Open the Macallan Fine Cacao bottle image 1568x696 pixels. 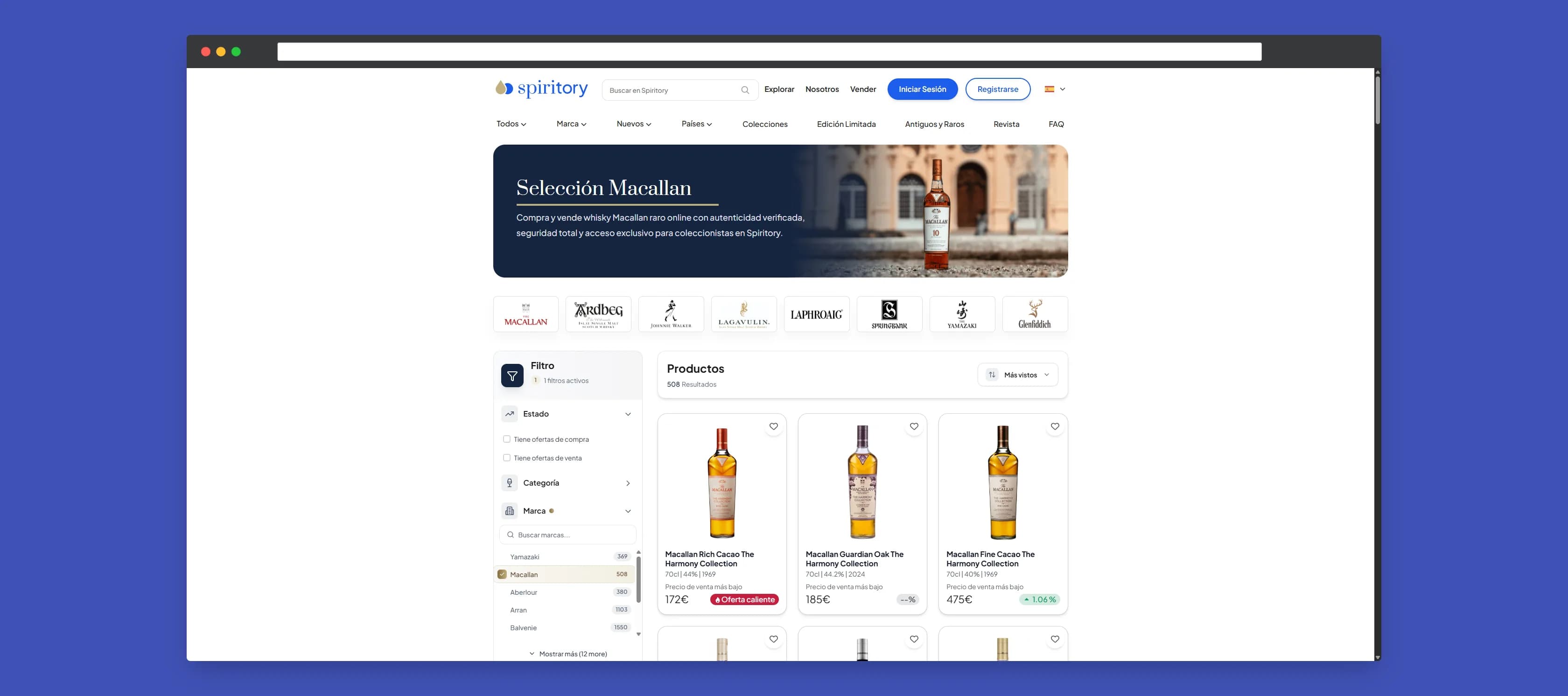[1003, 482]
